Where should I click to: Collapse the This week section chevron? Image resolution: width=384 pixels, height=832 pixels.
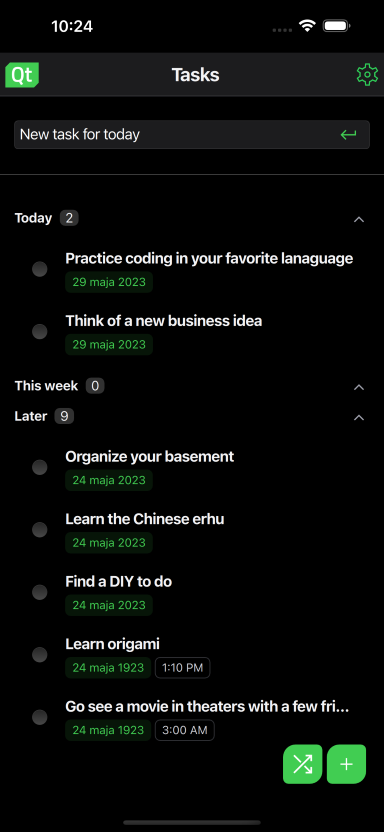coord(359,387)
